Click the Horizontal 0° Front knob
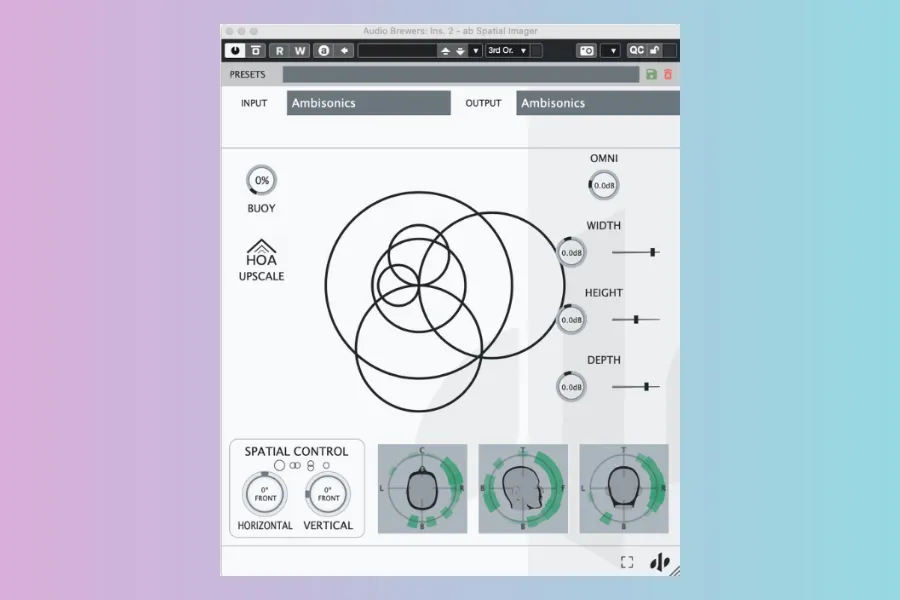Screen dimensions: 900x600 point(265,494)
